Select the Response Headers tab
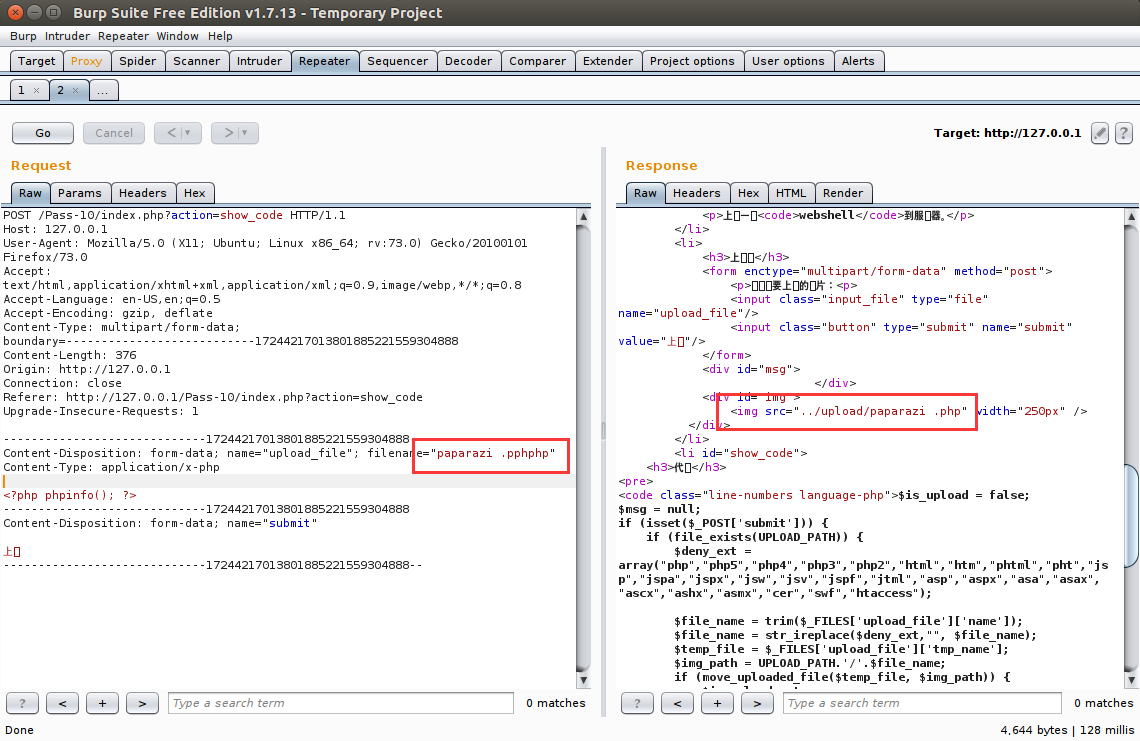Image resolution: width=1140 pixels, height=741 pixels. pos(697,193)
